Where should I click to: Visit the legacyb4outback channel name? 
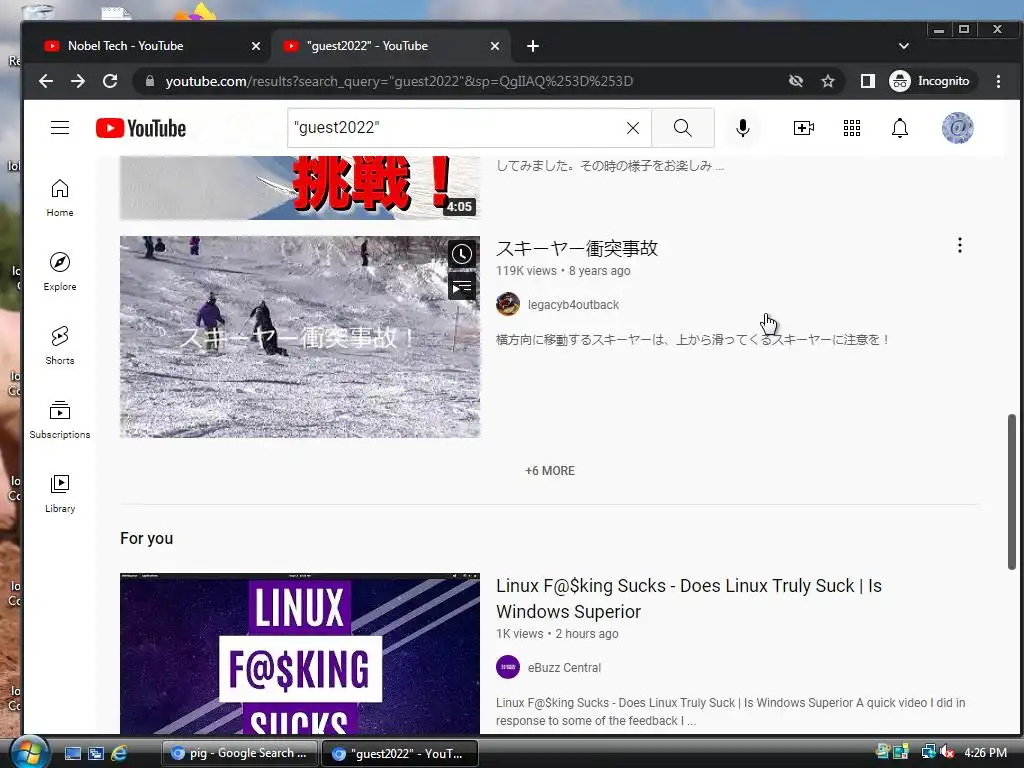click(573, 305)
